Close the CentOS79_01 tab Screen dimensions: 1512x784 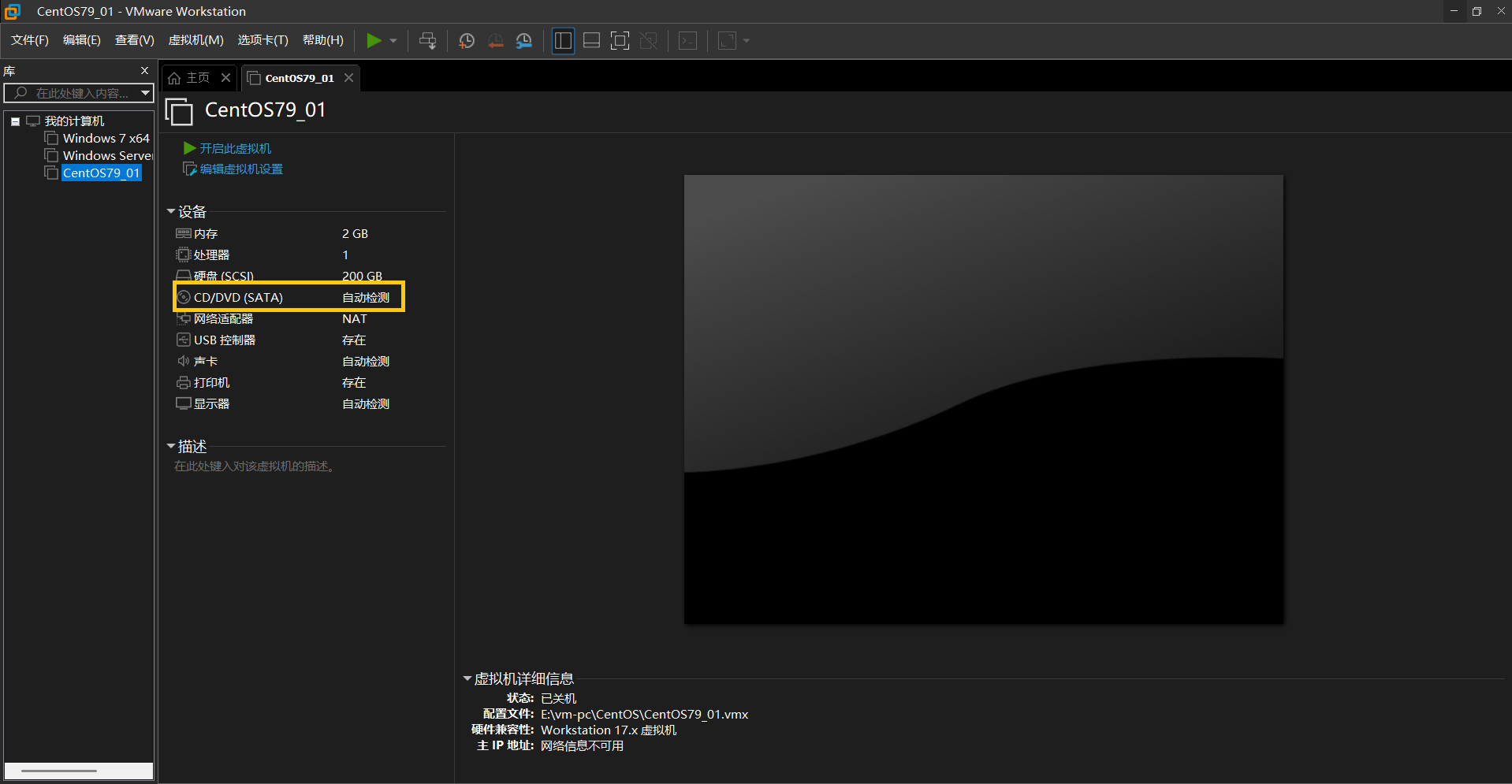pyautogui.click(x=348, y=77)
